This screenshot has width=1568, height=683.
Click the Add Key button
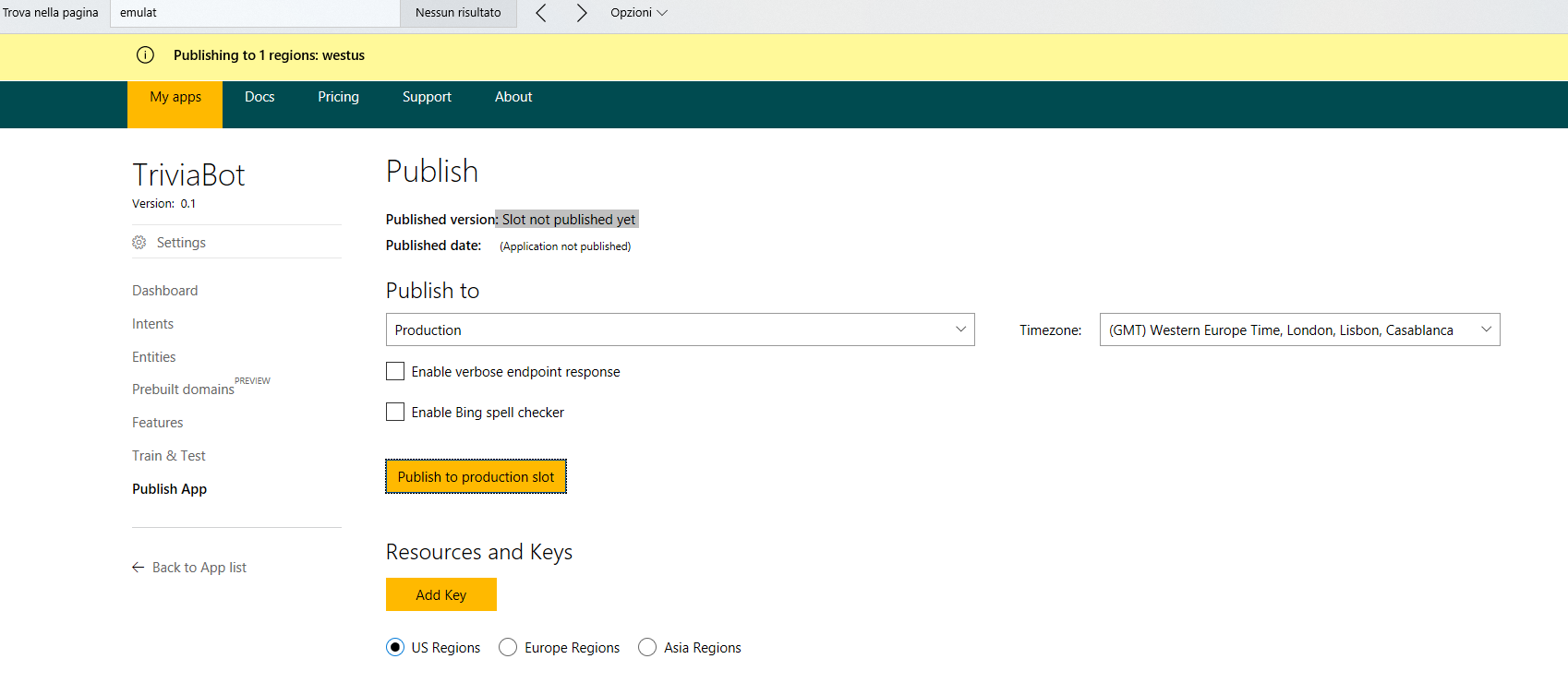441,595
